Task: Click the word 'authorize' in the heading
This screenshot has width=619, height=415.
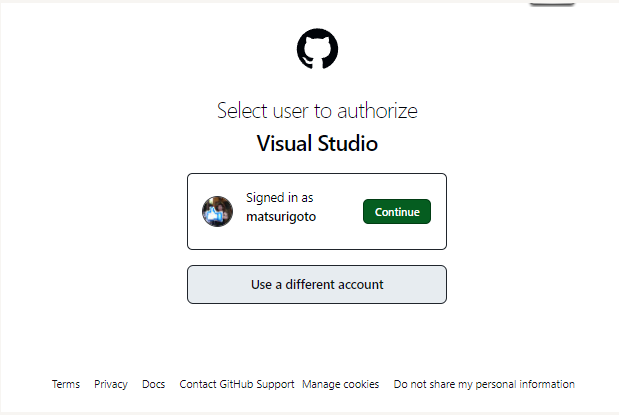Action: [382, 111]
